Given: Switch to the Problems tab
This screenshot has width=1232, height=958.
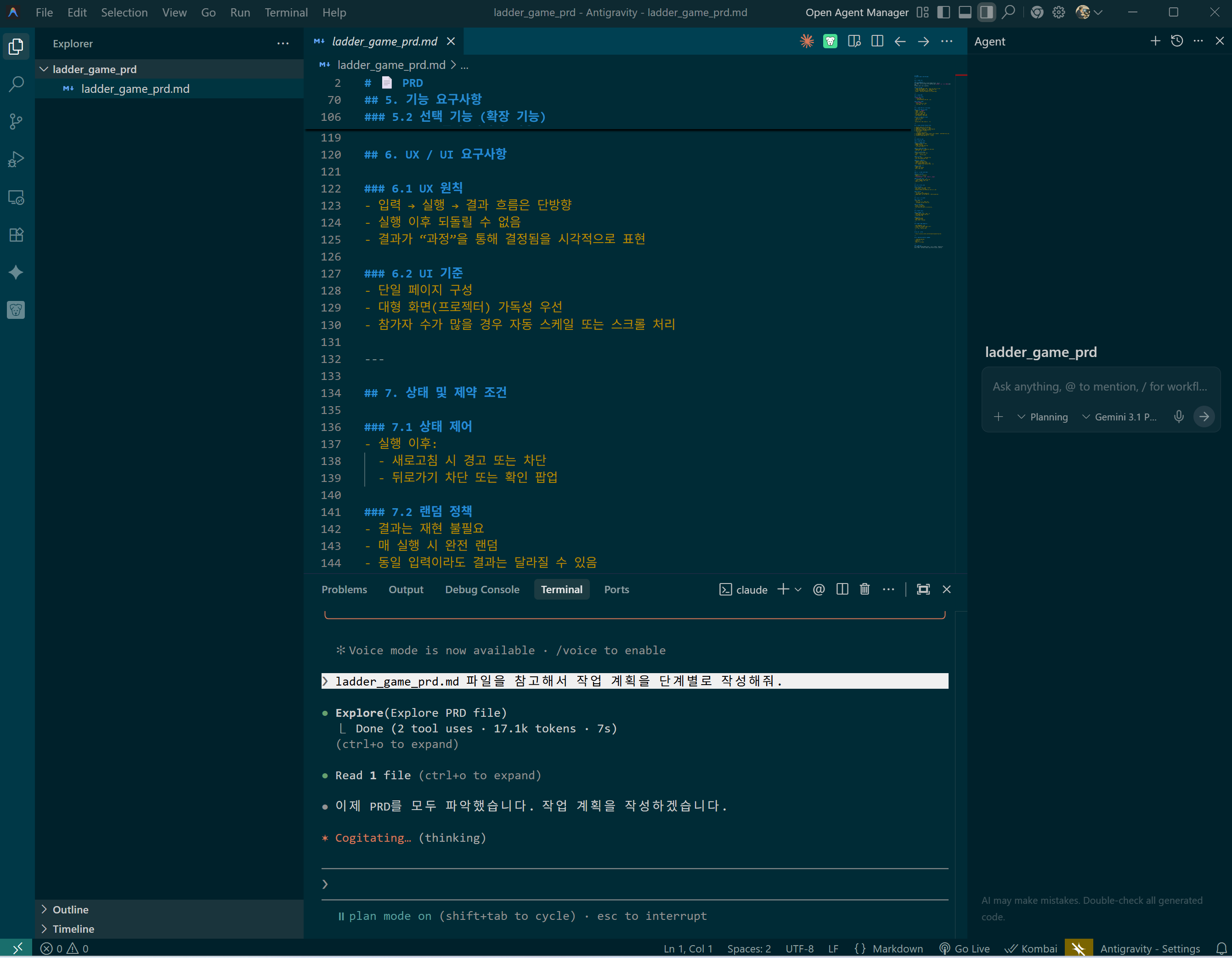Looking at the screenshot, I should click(x=344, y=589).
